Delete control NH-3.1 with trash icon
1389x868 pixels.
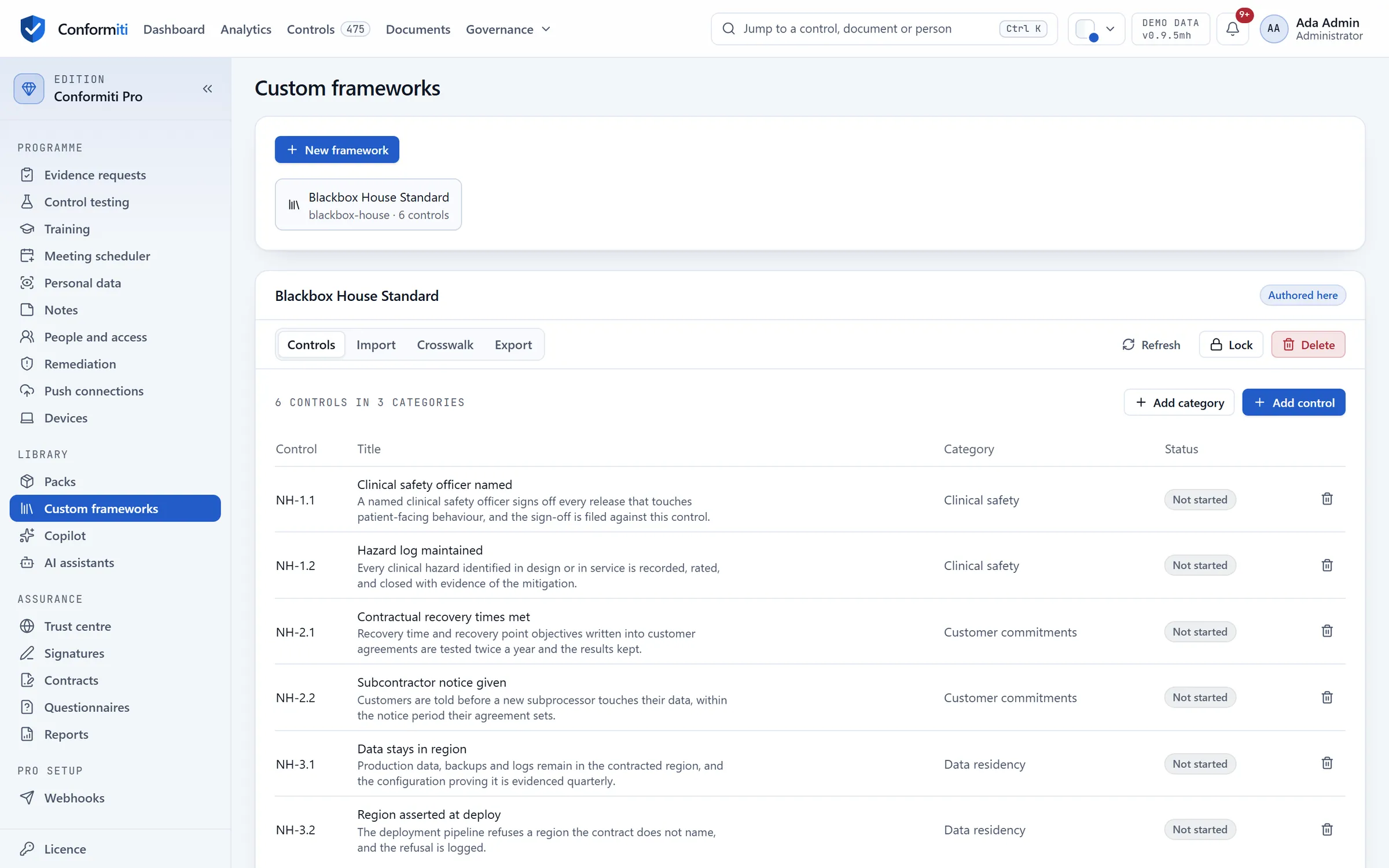tap(1327, 763)
